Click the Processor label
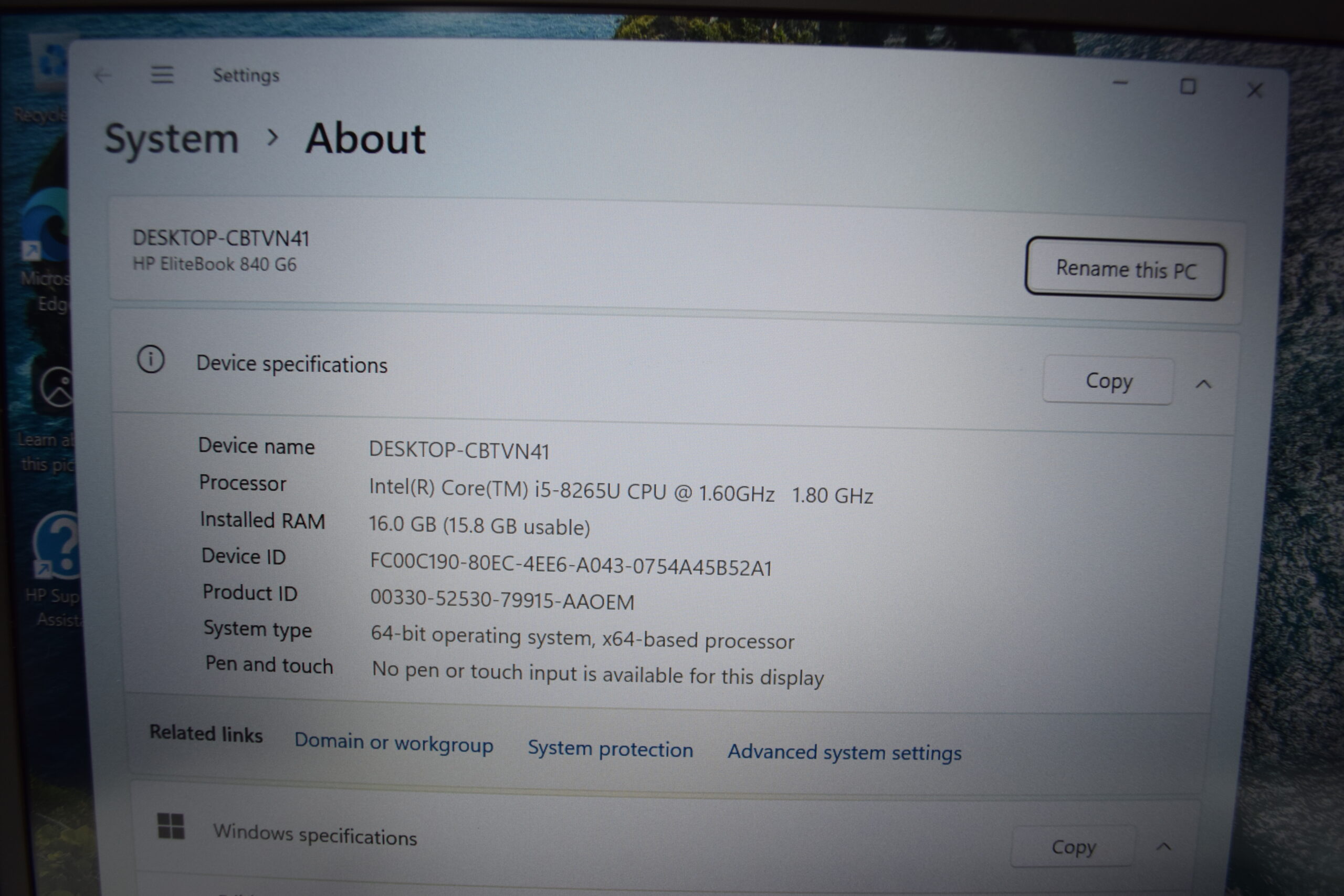Screen dimensions: 1344x896 tap(242, 483)
